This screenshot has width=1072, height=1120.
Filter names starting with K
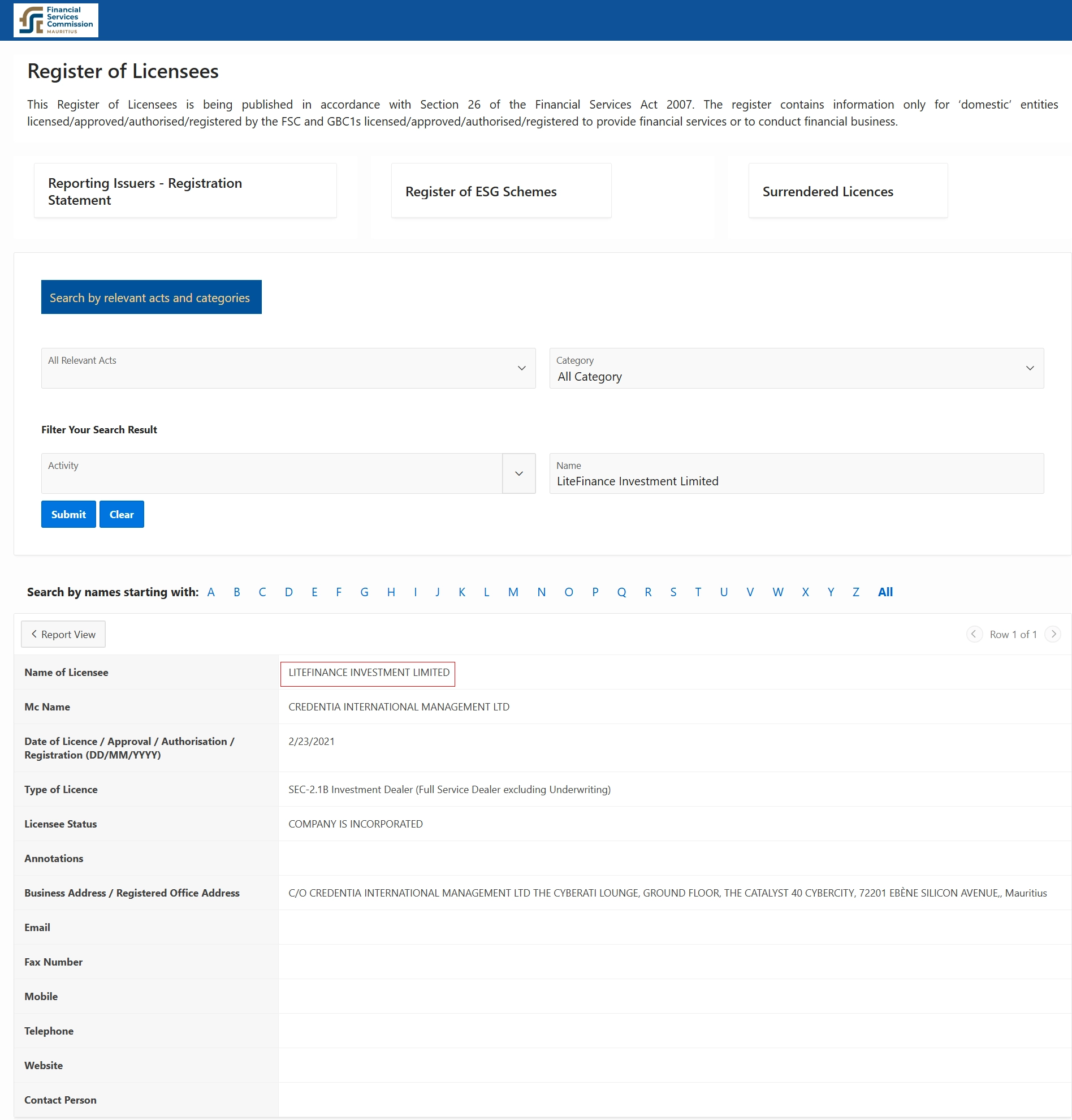tap(462, 592)
